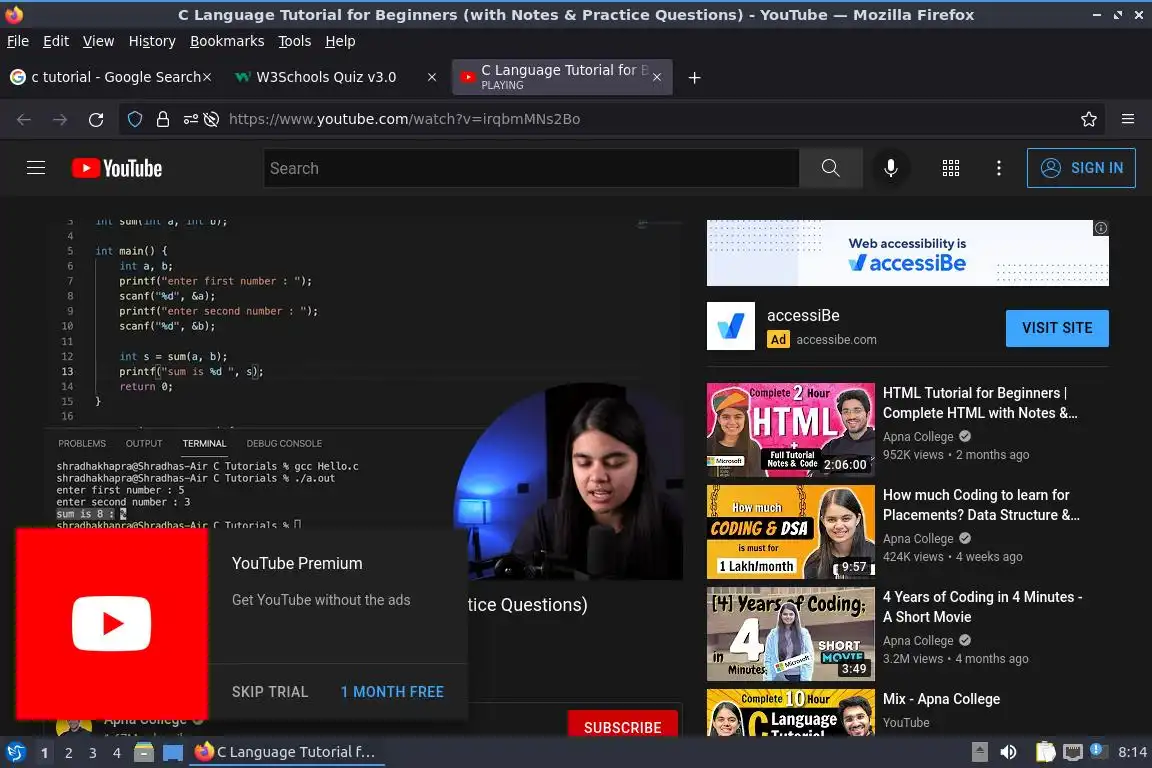Open HTML Tutorial for Beginners thumbnail

[x=791, y=429]
